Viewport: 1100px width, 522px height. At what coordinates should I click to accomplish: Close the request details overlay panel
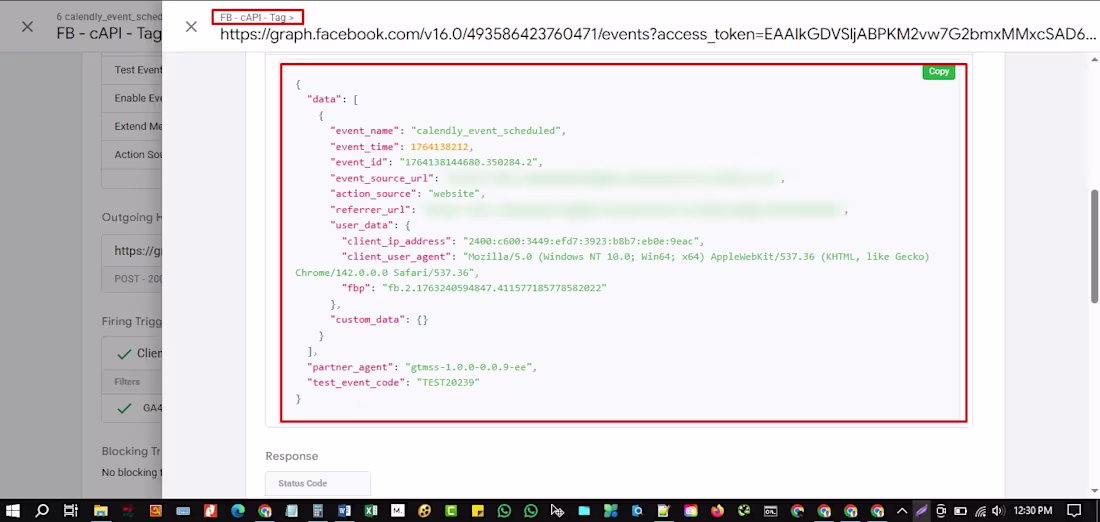click(x=191, y=27)
